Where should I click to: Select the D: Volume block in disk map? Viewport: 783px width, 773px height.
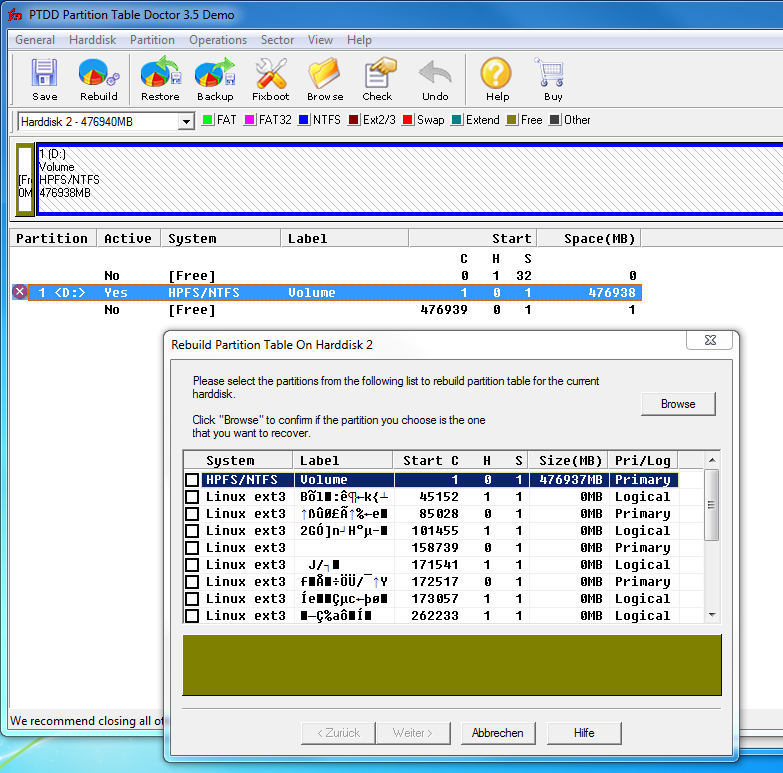[x=409, y=179]
